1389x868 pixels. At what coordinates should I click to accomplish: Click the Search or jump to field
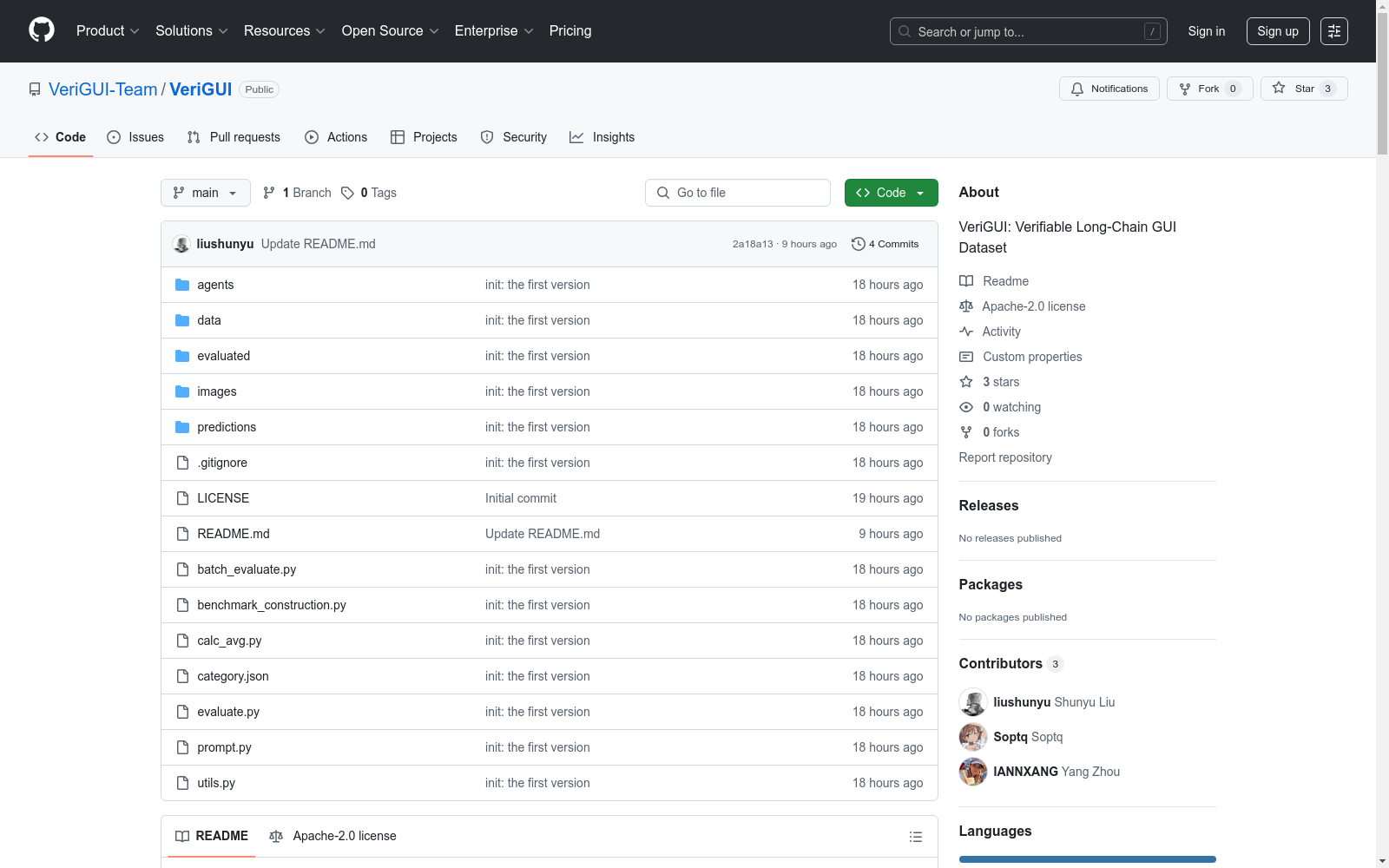pyautogui.click(x=1029, y=31)
